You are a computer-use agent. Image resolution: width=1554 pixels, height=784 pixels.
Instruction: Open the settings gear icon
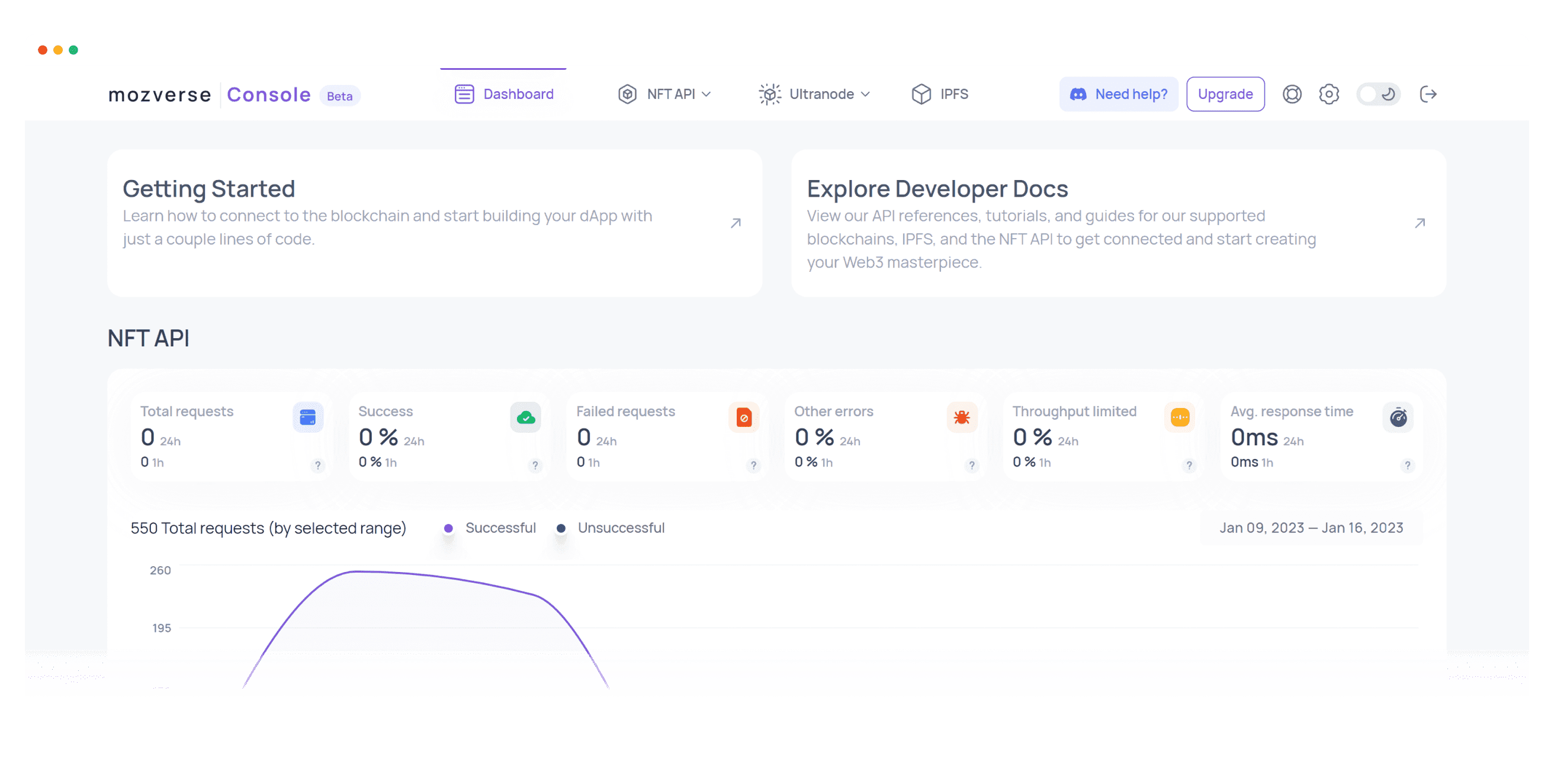(x=1329, y=94)
